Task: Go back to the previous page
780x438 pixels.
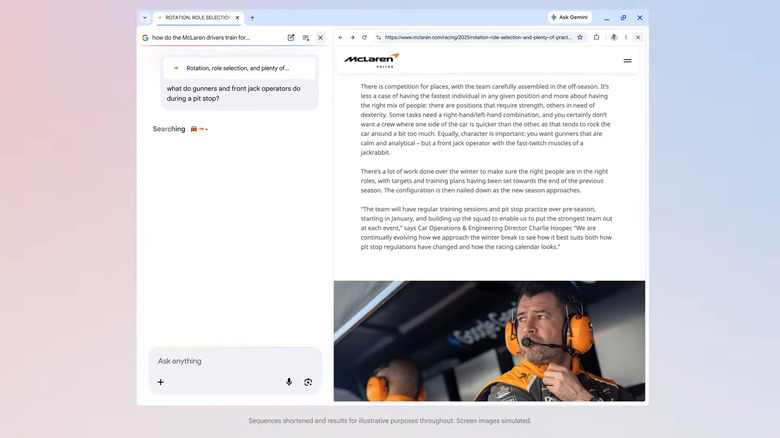Action: tap(341, 37)
